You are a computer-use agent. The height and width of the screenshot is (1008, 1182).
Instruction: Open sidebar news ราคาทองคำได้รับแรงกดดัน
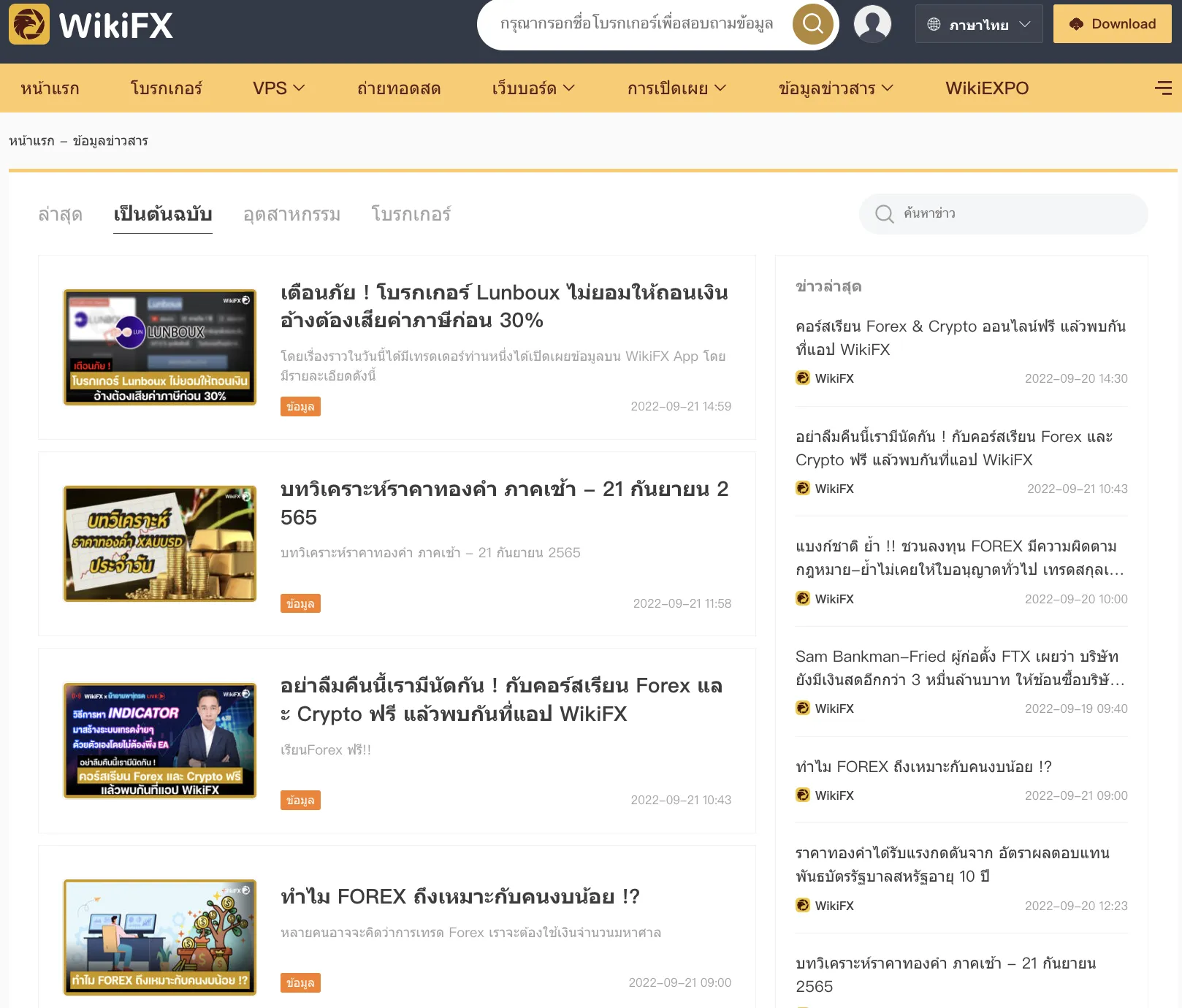(x=953, y=865)
